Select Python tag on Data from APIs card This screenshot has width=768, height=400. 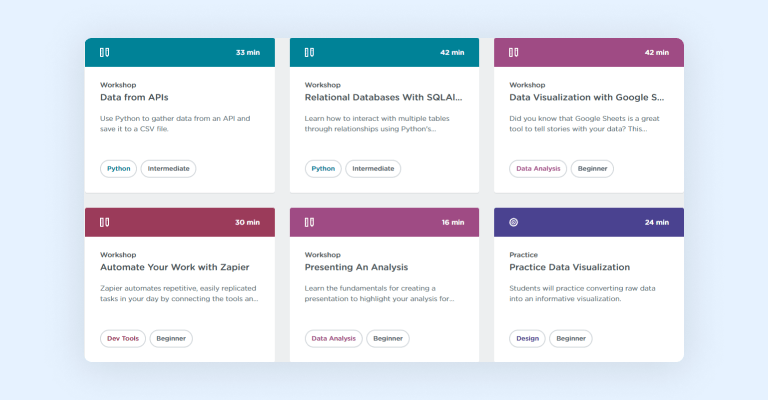click(118, 169)
